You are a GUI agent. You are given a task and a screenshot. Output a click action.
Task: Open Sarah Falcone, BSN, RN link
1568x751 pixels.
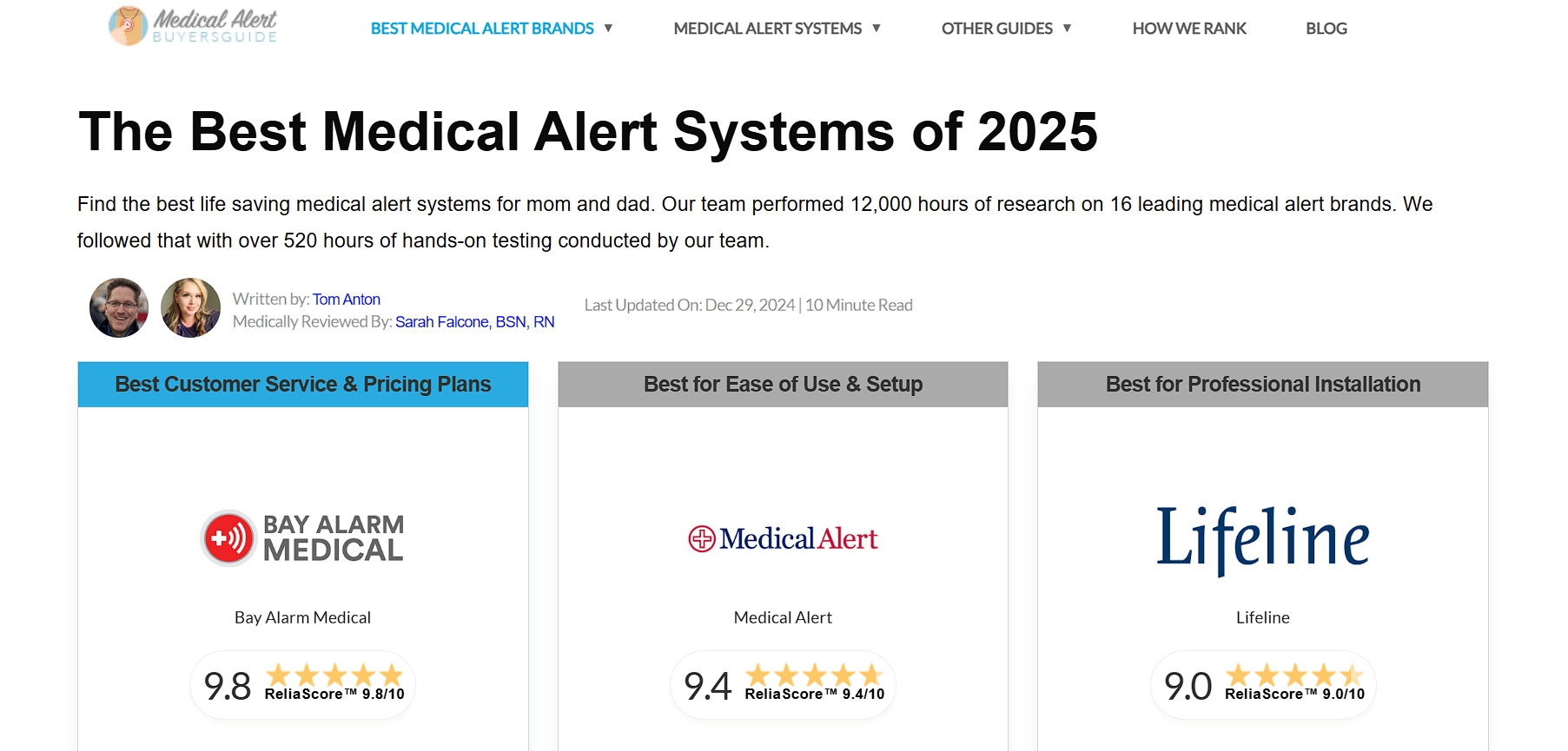pyautogui.click(x=475, y=322)
